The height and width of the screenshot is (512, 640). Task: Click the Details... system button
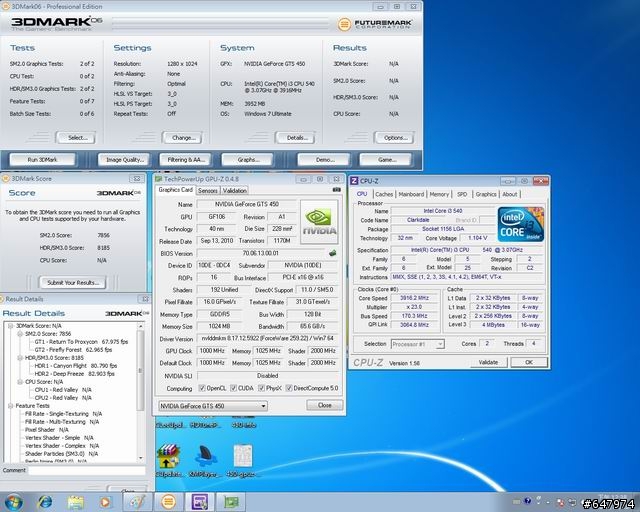tap(297, 138)
